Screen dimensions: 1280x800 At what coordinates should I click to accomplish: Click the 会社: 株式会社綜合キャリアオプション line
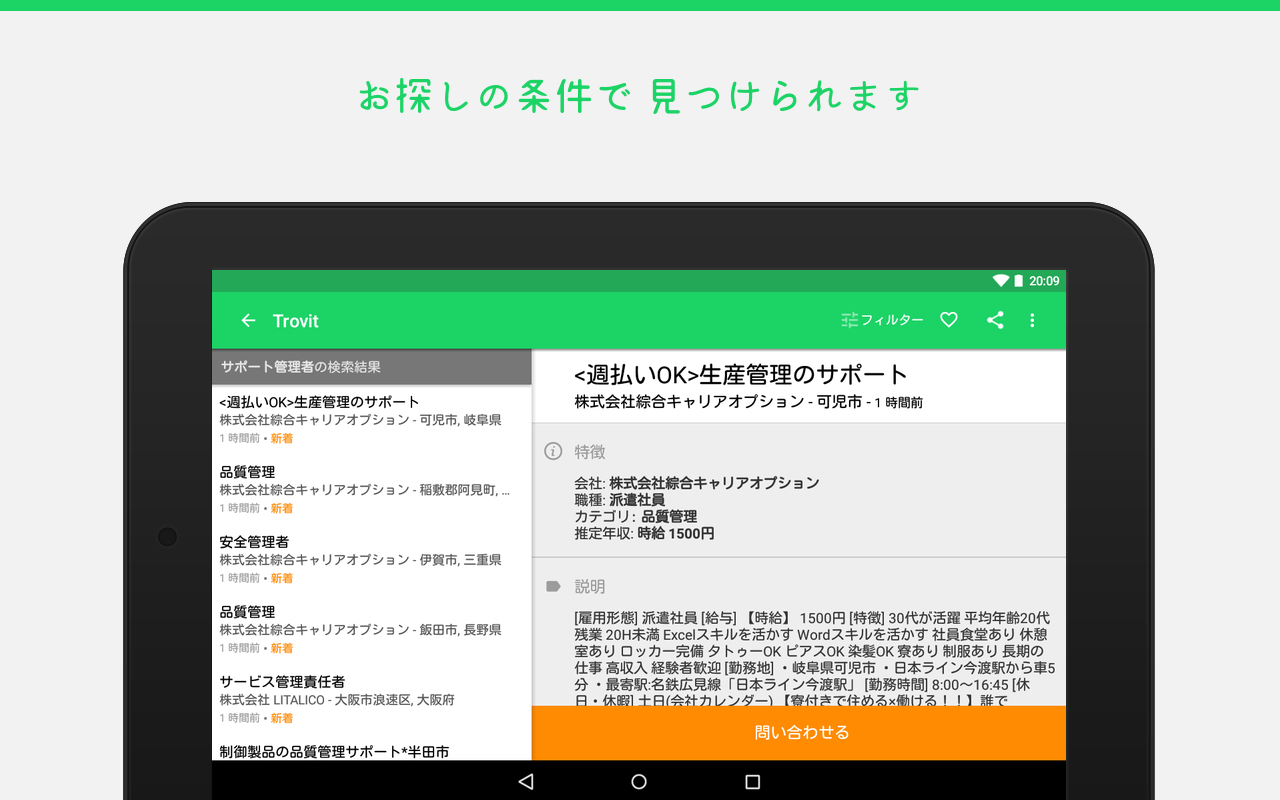[x=697, y=483]
